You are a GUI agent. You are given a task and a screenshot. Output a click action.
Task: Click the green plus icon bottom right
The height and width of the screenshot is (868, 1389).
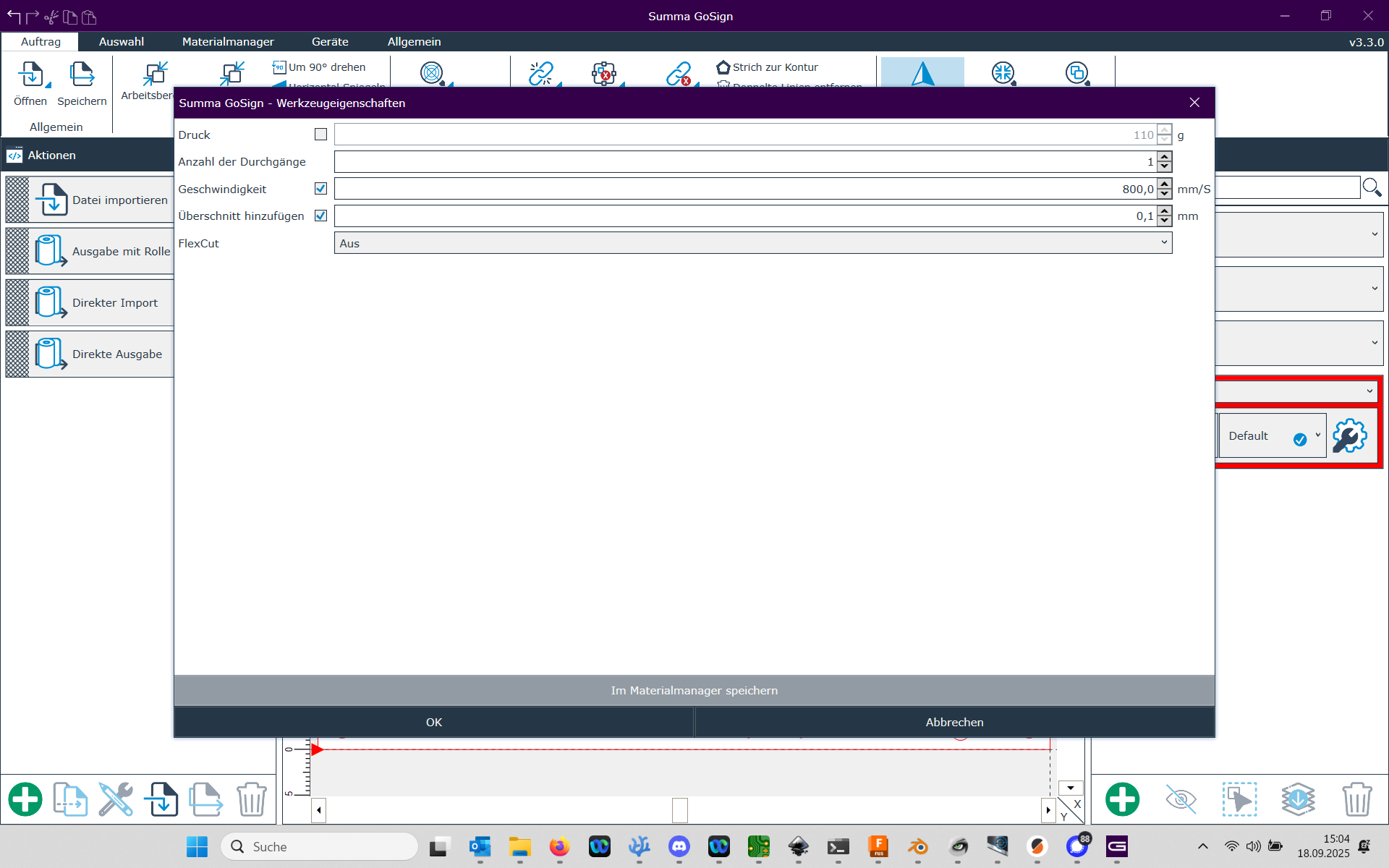(1122, 799)
